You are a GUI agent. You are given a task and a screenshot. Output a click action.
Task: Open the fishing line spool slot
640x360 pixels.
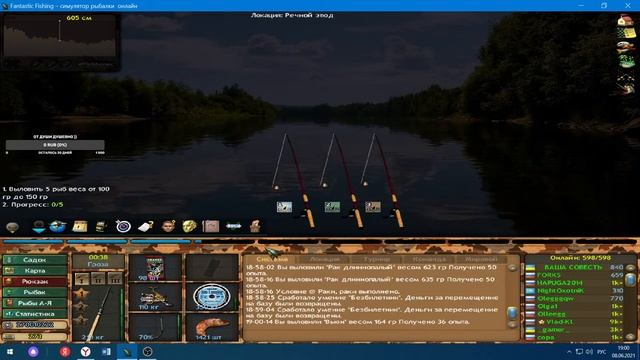211,297
